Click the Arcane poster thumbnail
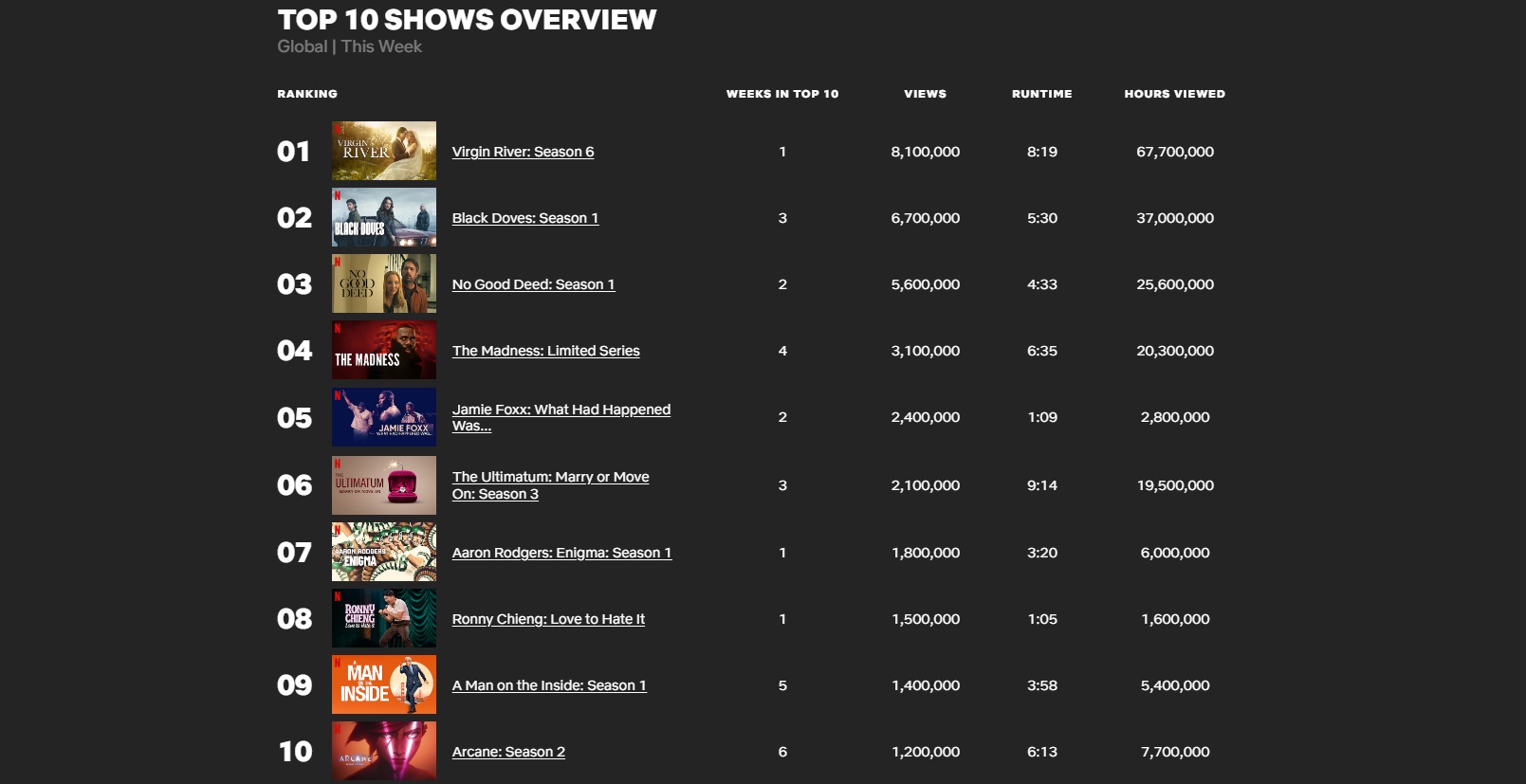 384,751
